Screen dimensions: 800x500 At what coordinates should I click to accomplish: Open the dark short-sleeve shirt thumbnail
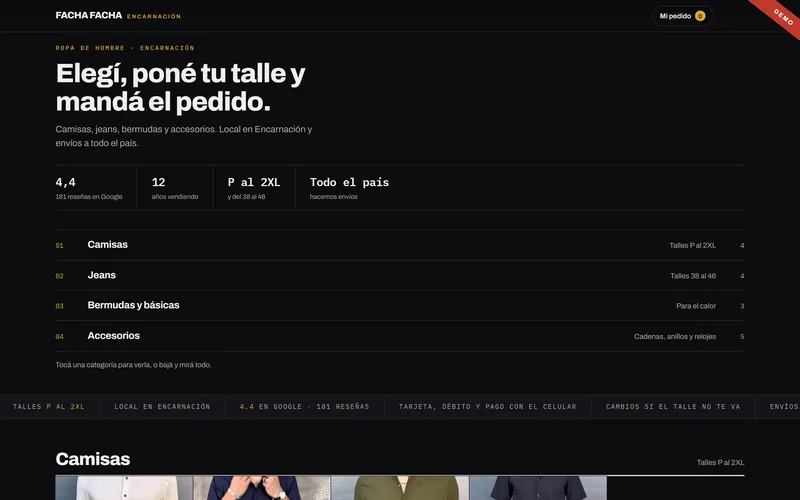click(538, 488)
